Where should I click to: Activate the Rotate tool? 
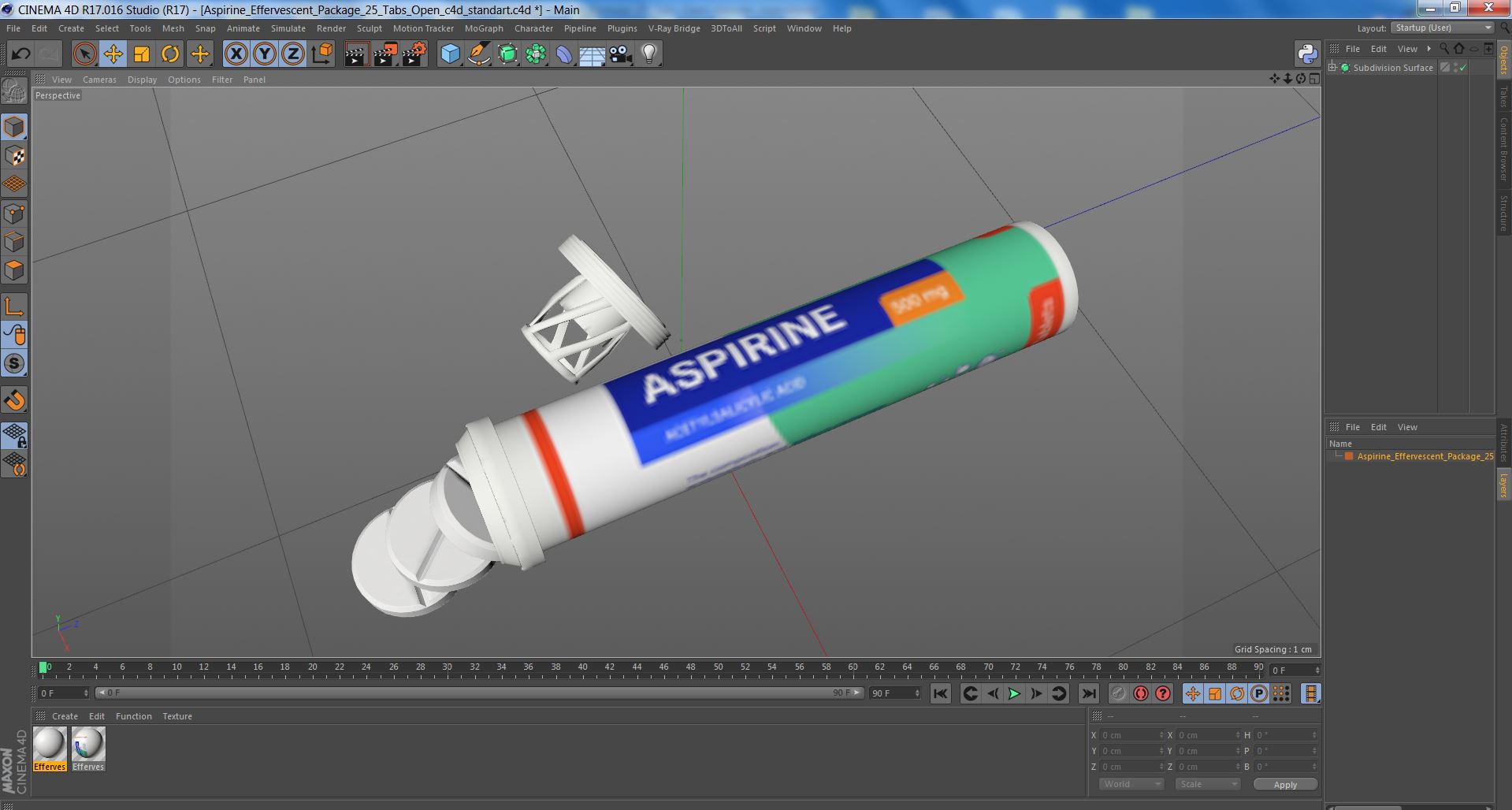point(170,54)
